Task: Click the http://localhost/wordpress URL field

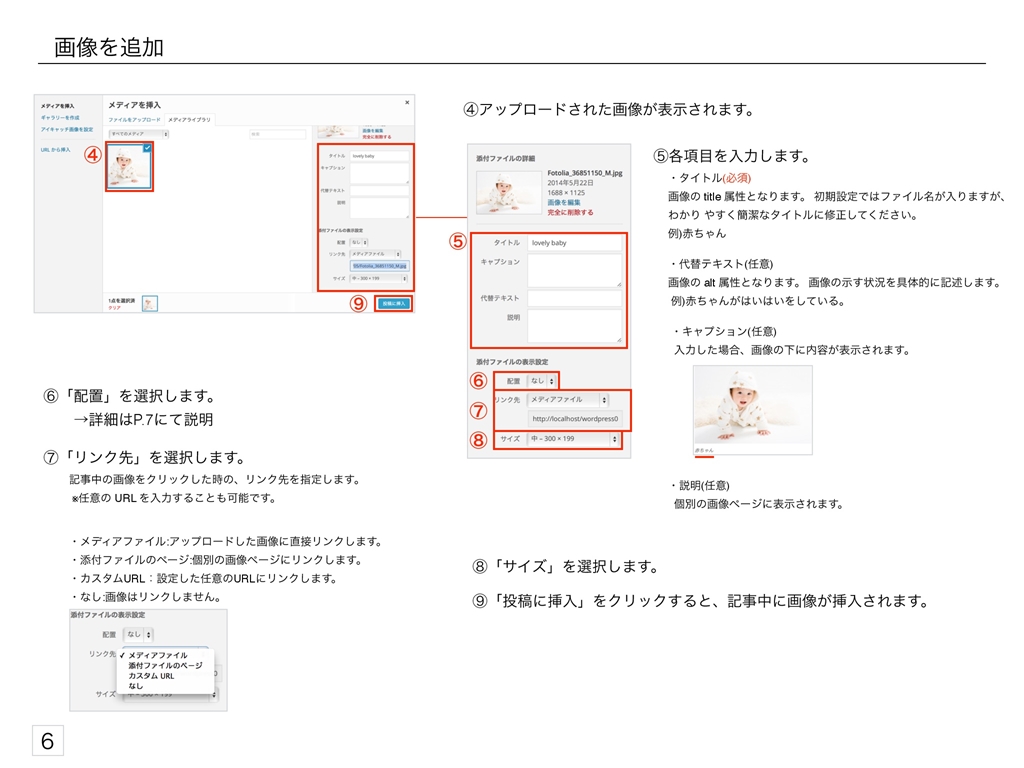Action: tap(575, 418)
